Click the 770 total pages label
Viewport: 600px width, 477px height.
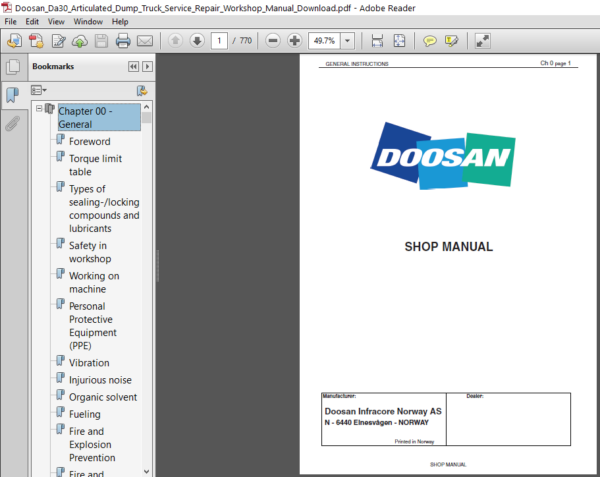tap(246, 41)
